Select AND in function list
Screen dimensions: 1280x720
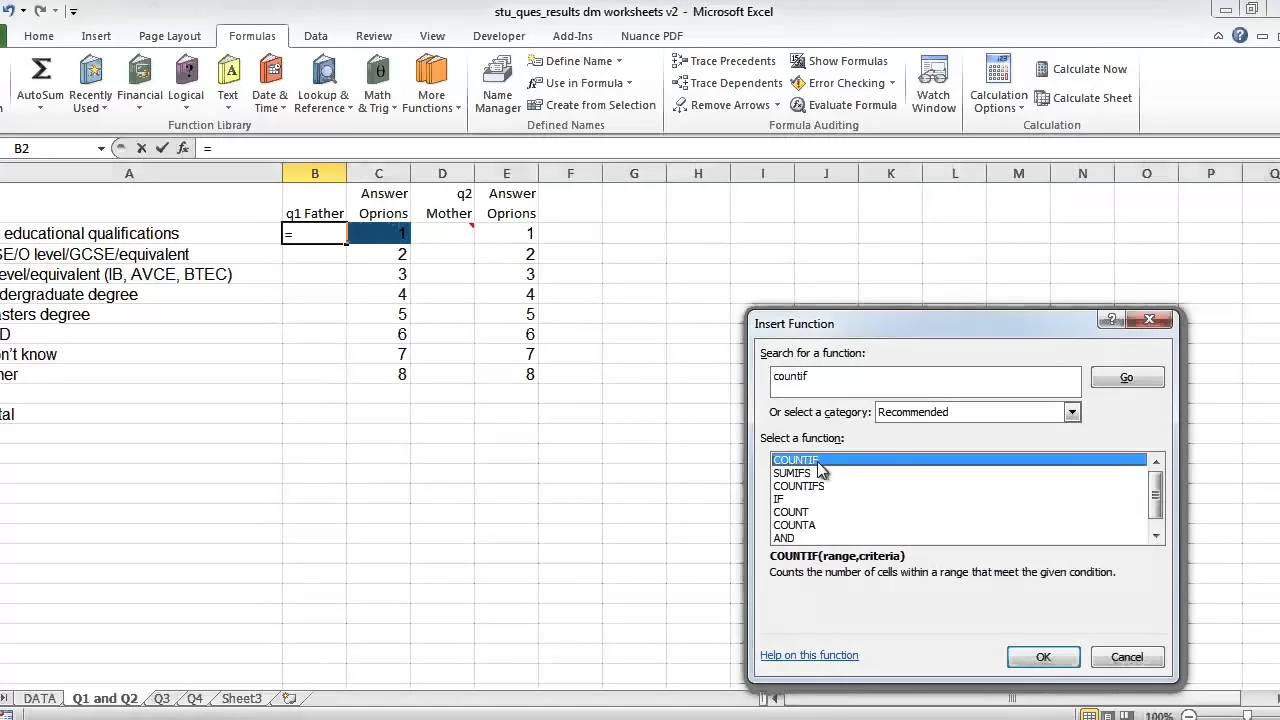(958, 538)
